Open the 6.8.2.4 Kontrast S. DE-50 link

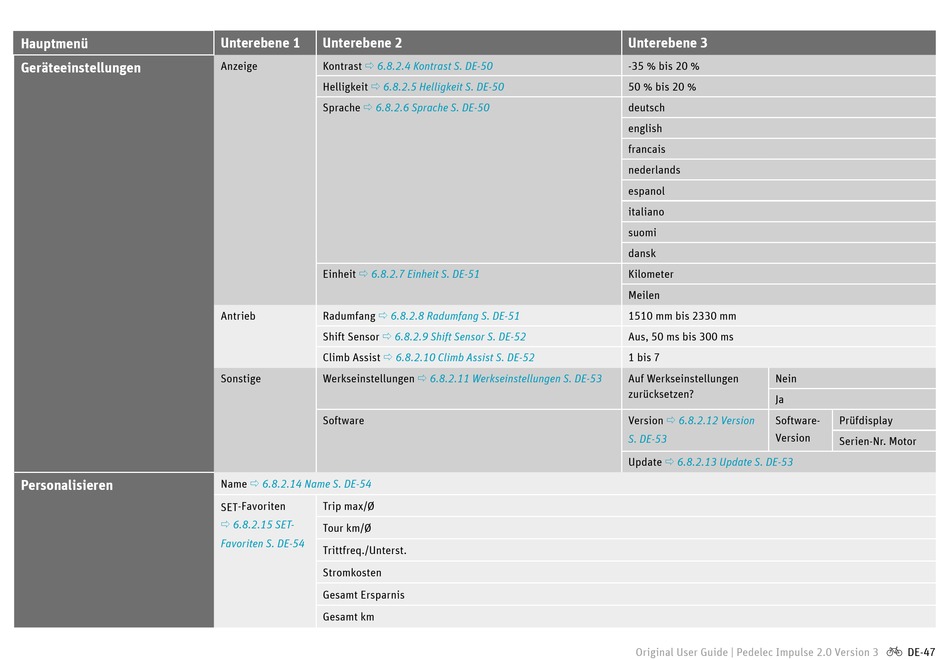[434, 66]
